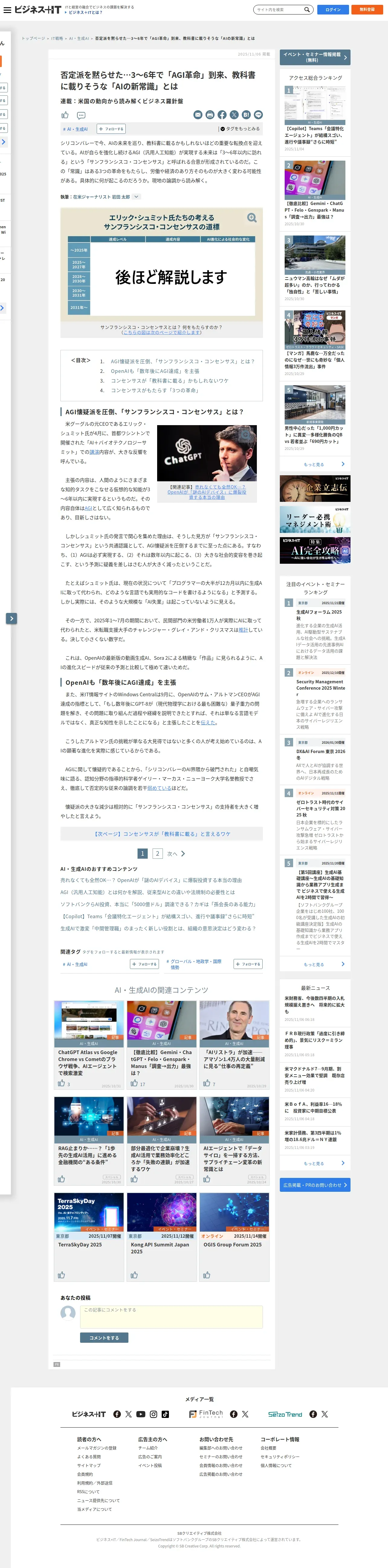Open the AI完全攻略 特集 banner

tap(315, 550)
